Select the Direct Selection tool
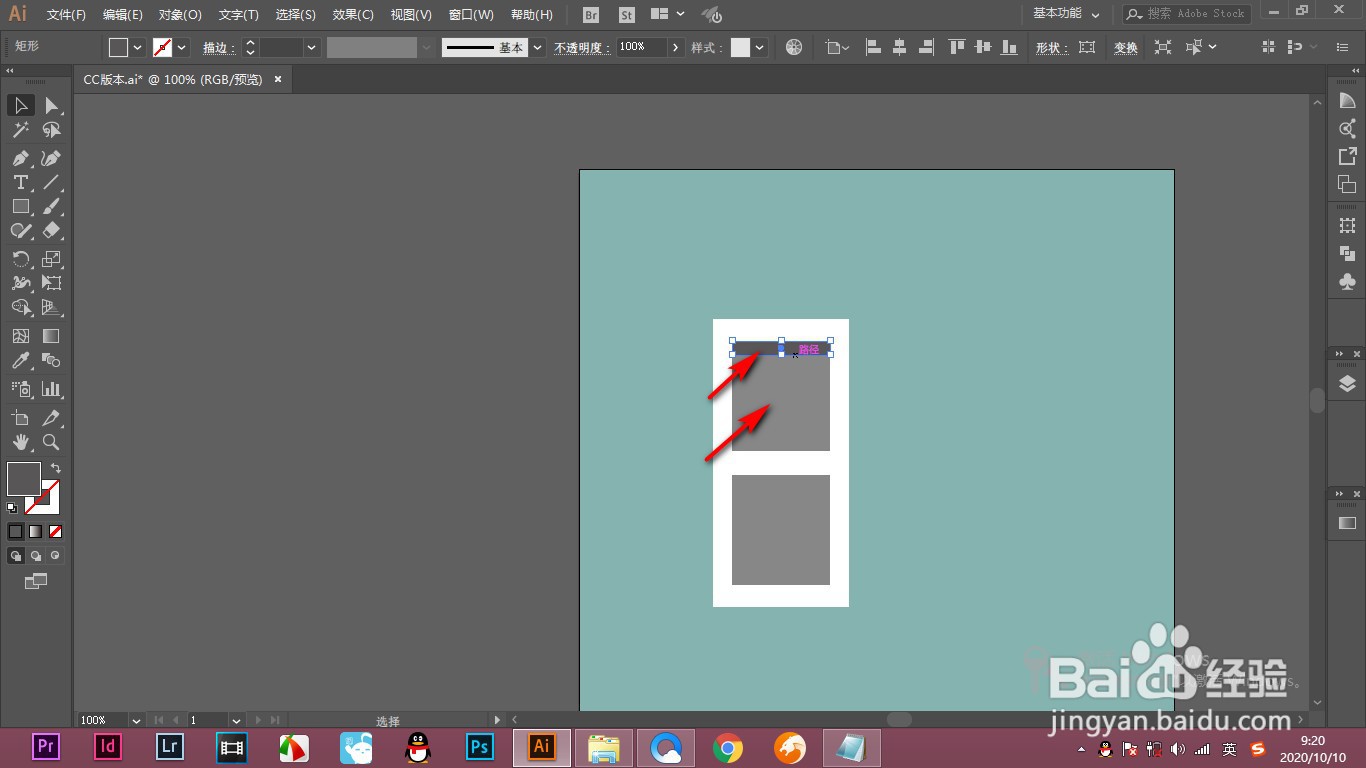This screenshot has width=1366, height=768. pos(51,105)
